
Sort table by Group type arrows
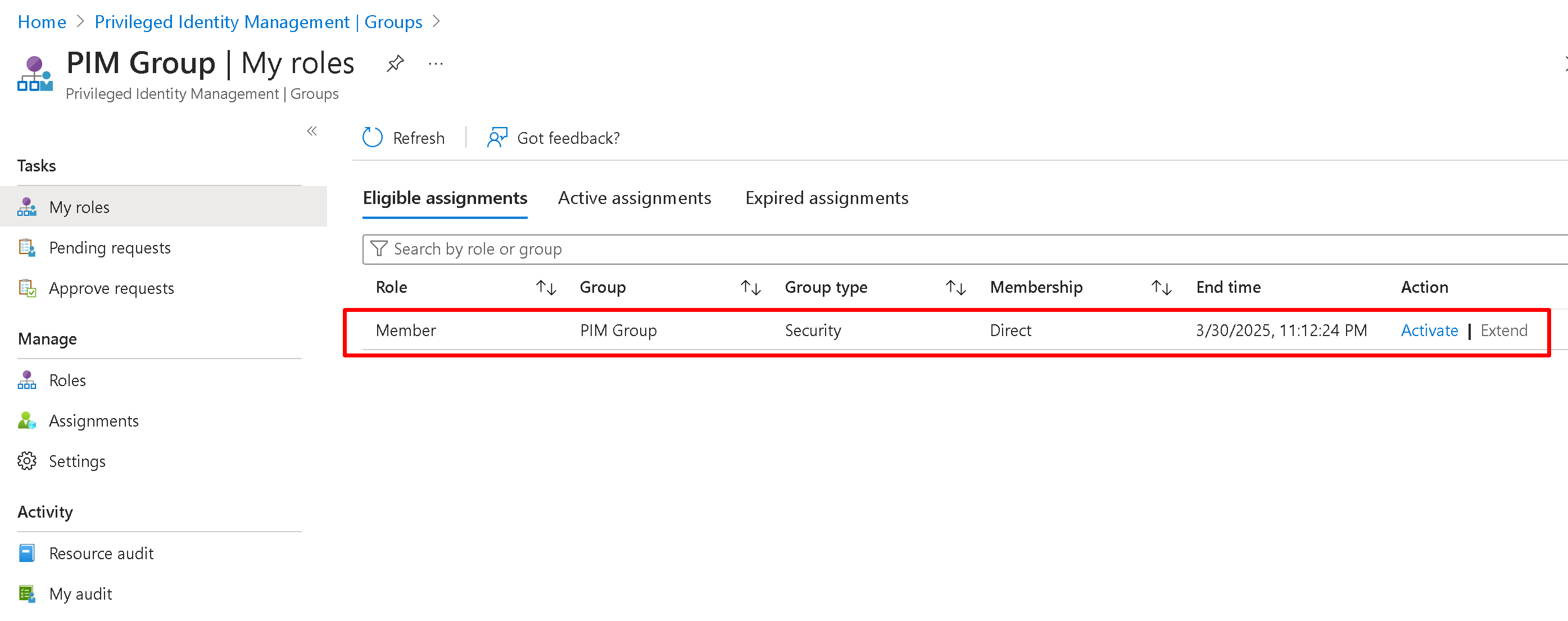point(955,287)
